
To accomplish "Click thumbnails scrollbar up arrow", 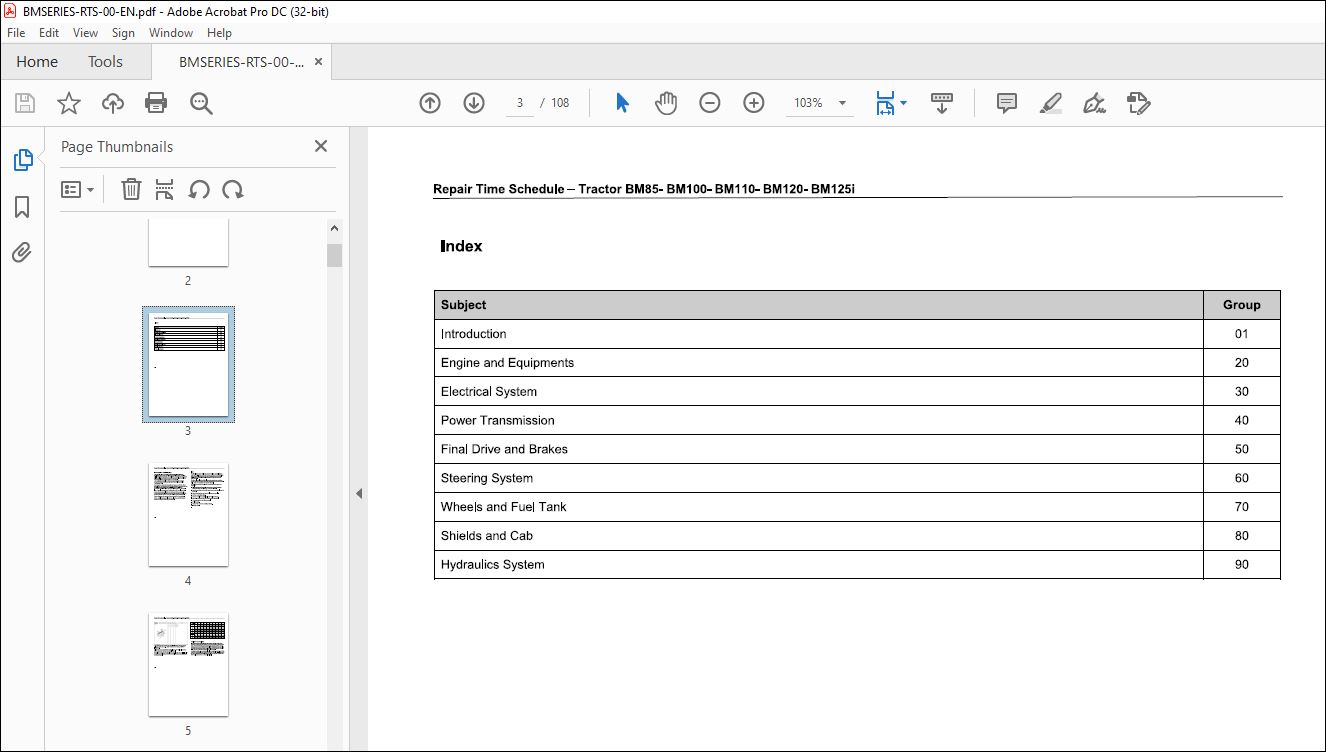I will (334, 228).
